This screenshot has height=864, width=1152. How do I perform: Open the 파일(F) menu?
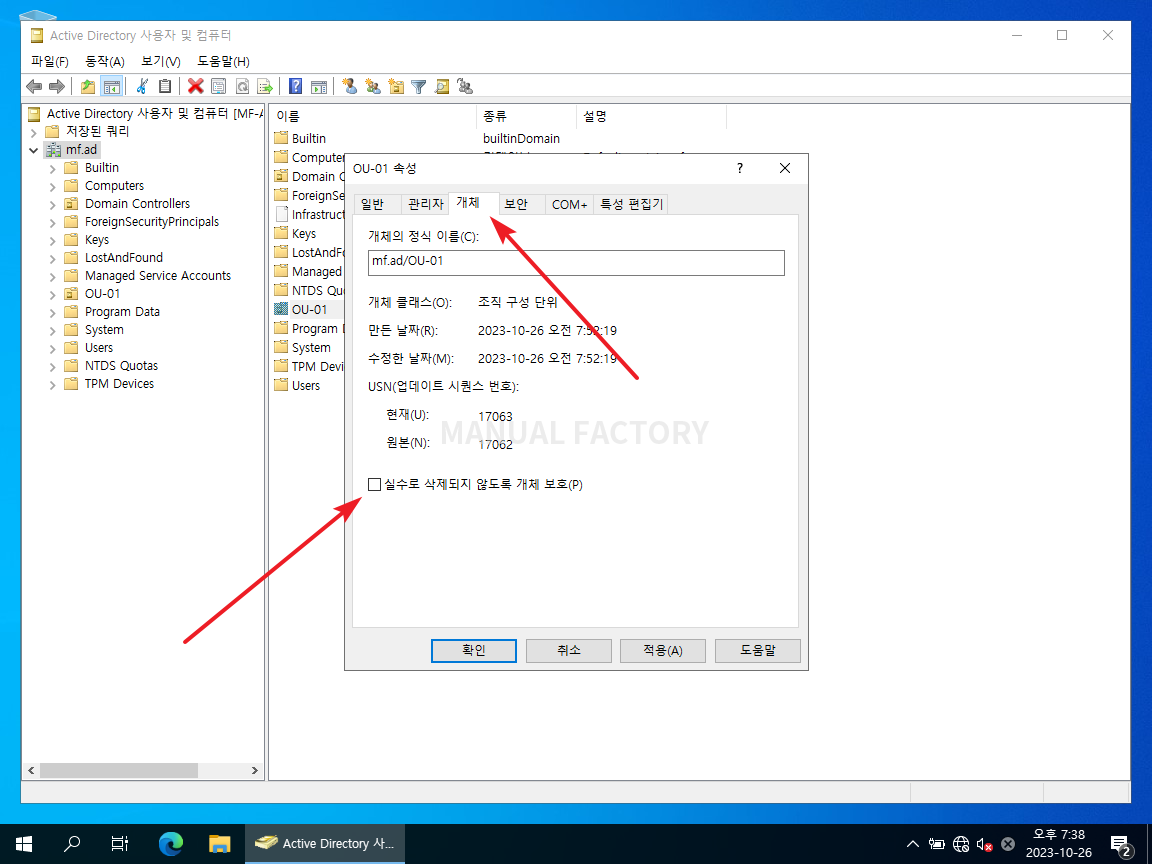(50, 62)
